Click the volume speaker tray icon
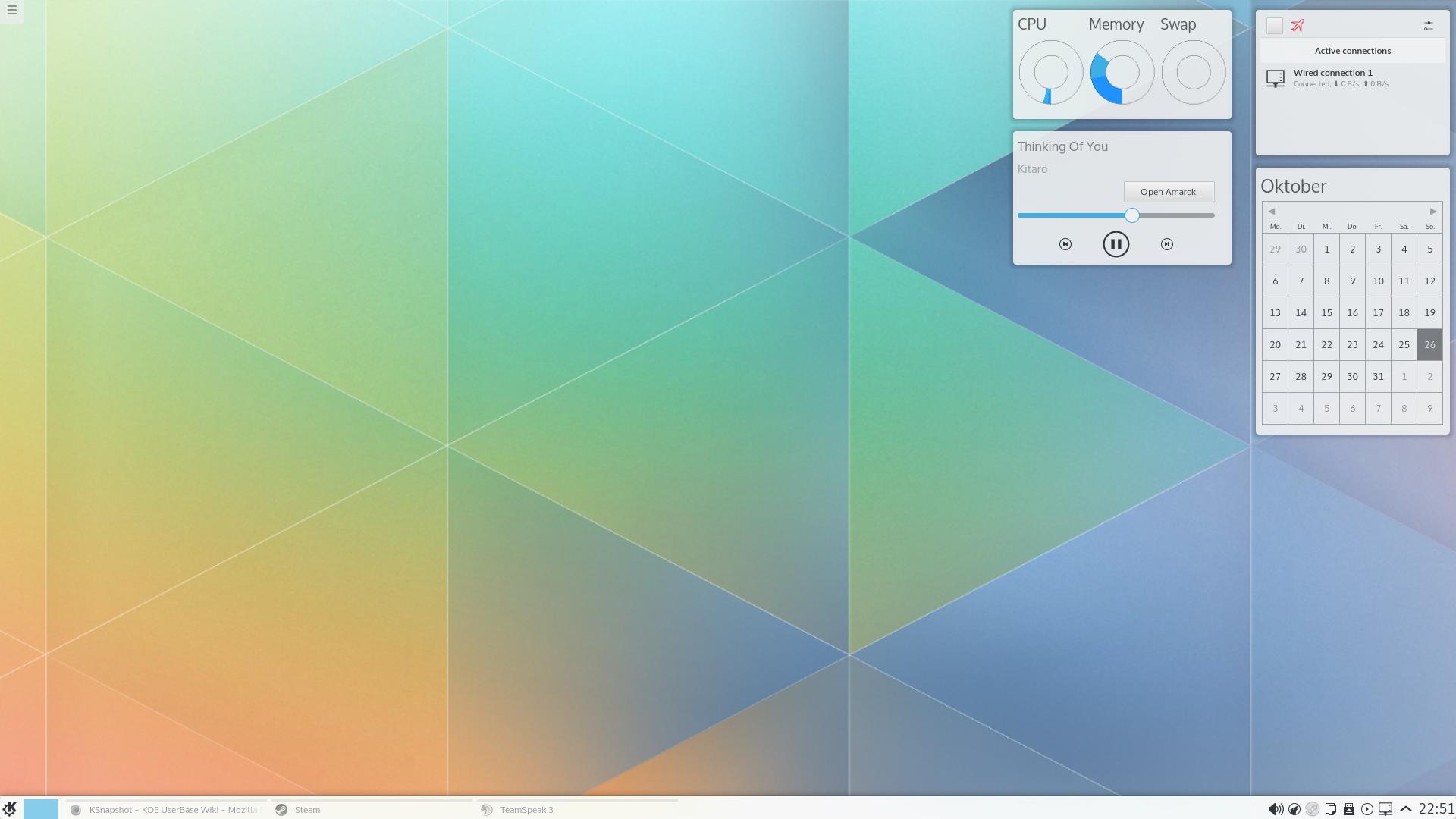The image size is (1456, 819). point(1276,809)
